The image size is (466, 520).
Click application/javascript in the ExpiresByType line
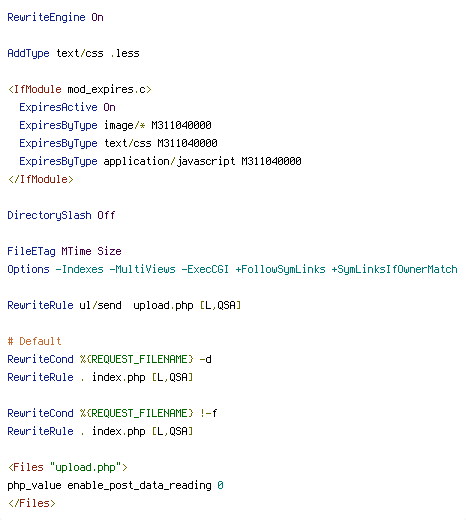point(169,161)
